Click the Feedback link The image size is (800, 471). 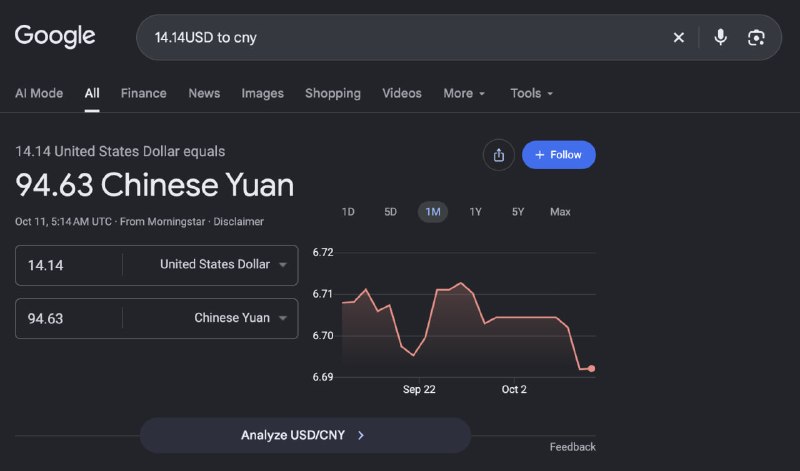tap(572, 447)
